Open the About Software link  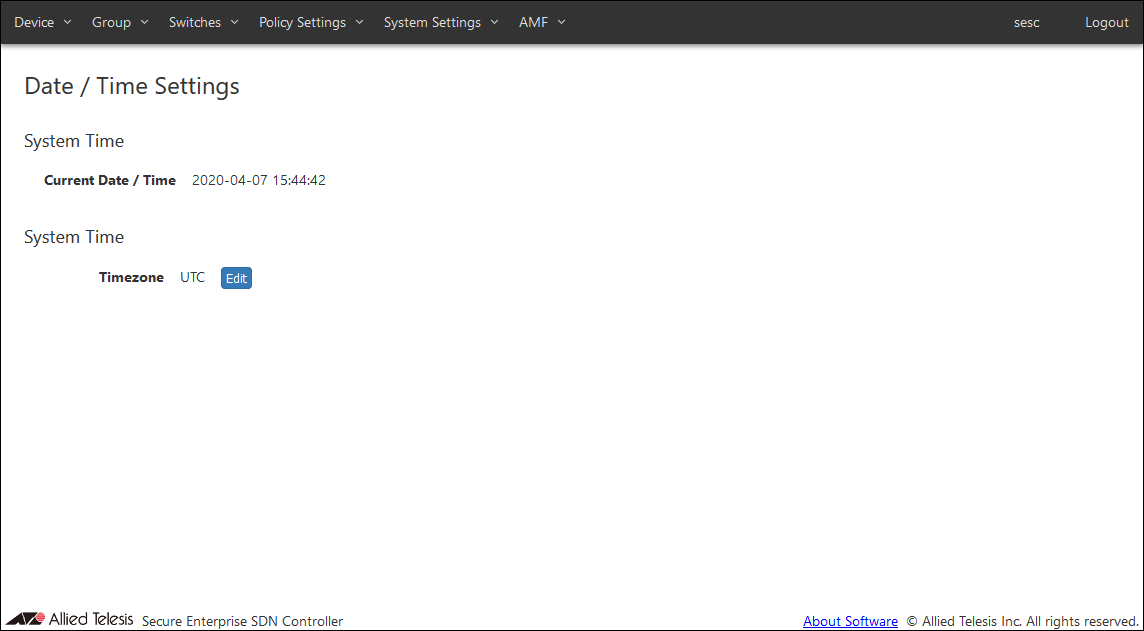pos(850,621)
